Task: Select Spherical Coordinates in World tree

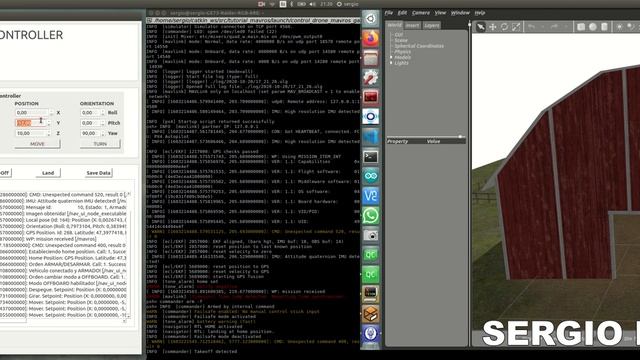Action: point(419,46)
